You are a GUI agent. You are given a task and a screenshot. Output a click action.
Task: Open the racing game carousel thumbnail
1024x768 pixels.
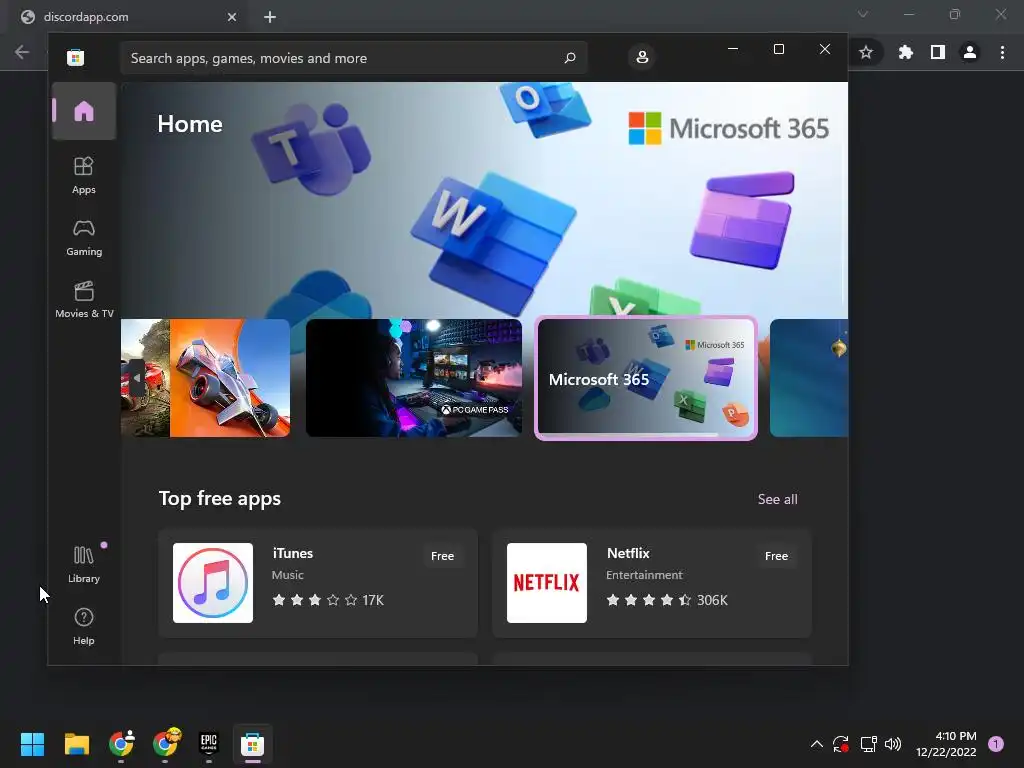[x=205, y=378]
